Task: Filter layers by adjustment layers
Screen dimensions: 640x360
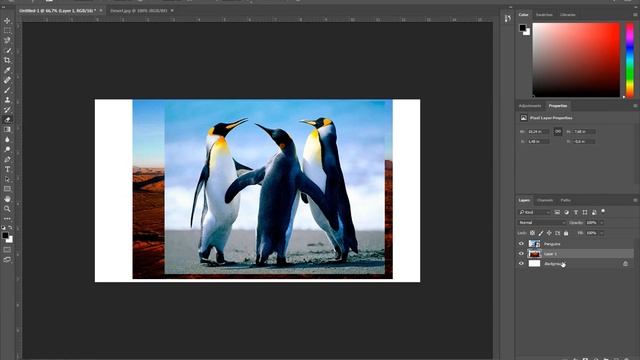Action: click(x=567, y=212)
